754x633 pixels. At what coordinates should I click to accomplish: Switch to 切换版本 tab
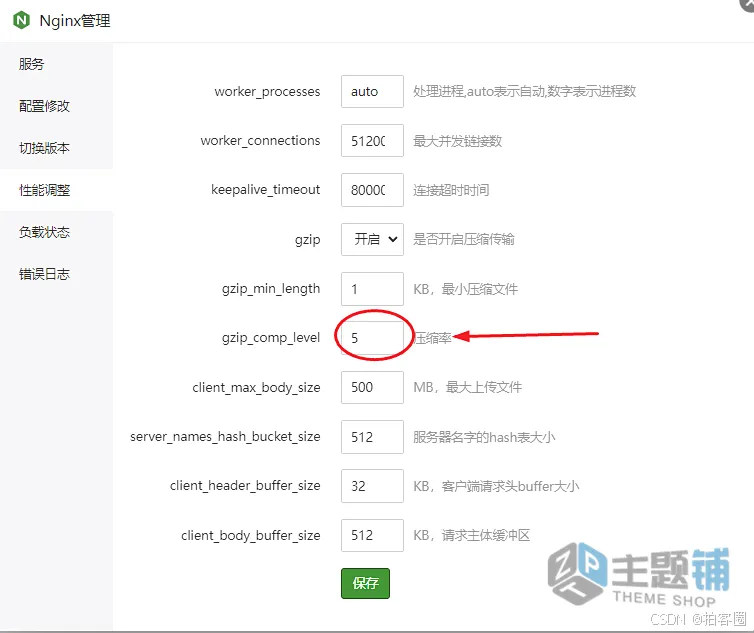[56, 148]
